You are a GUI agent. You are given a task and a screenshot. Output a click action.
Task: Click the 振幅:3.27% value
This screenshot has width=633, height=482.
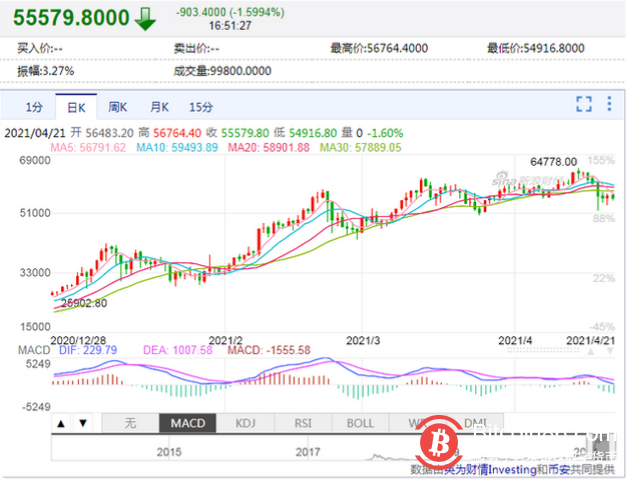[x=46, y=71]
